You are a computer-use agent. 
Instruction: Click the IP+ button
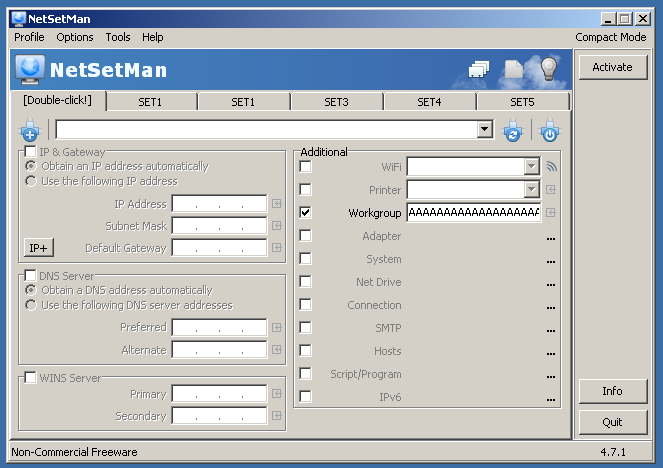coord(37,247)
